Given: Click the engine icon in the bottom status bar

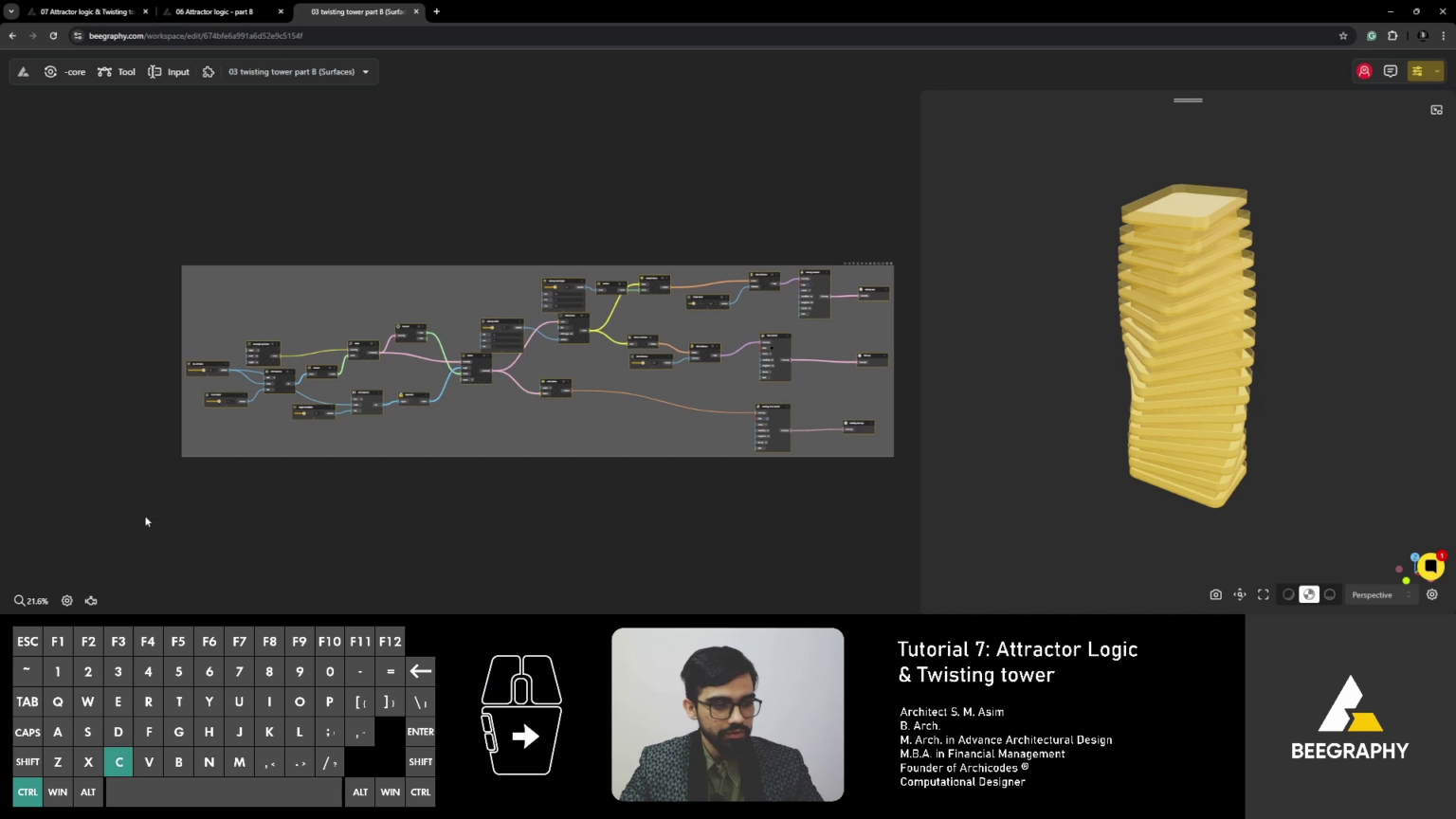Looking at the screenshot, I should (x=91, y=600).
